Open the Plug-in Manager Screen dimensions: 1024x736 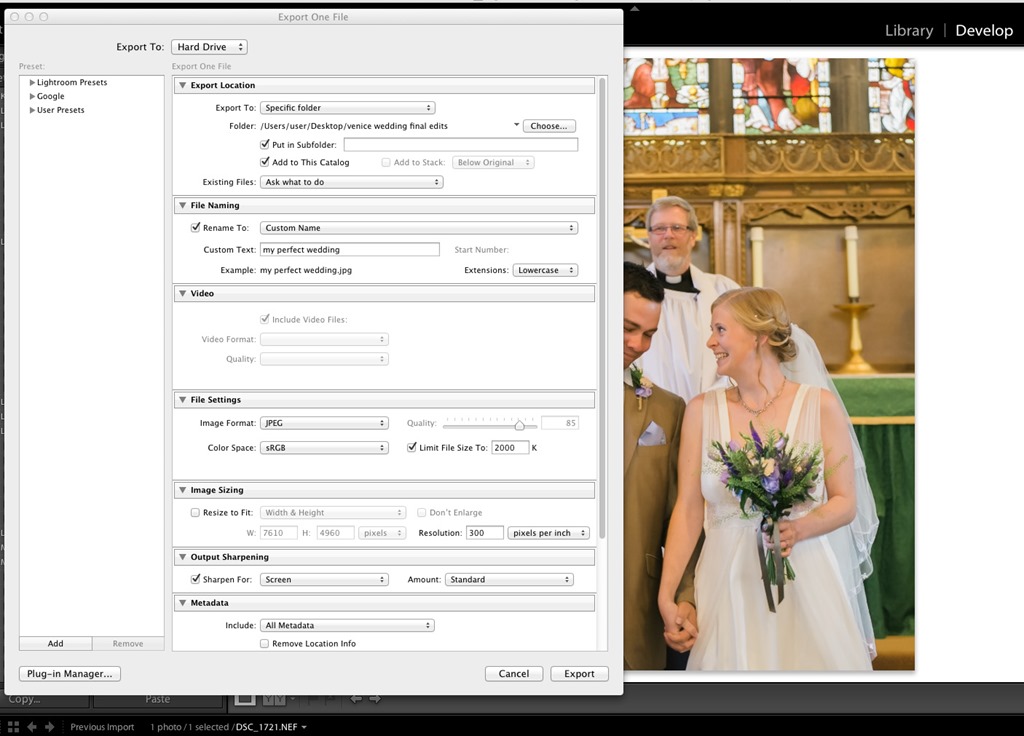[70, 674]
